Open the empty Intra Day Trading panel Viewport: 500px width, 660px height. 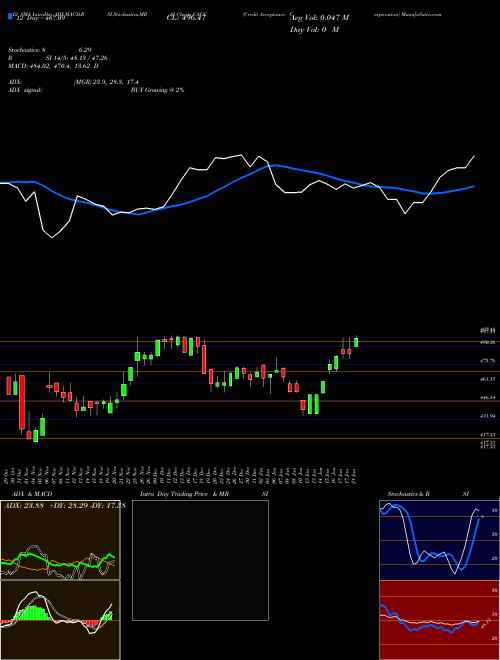[200, 560]
